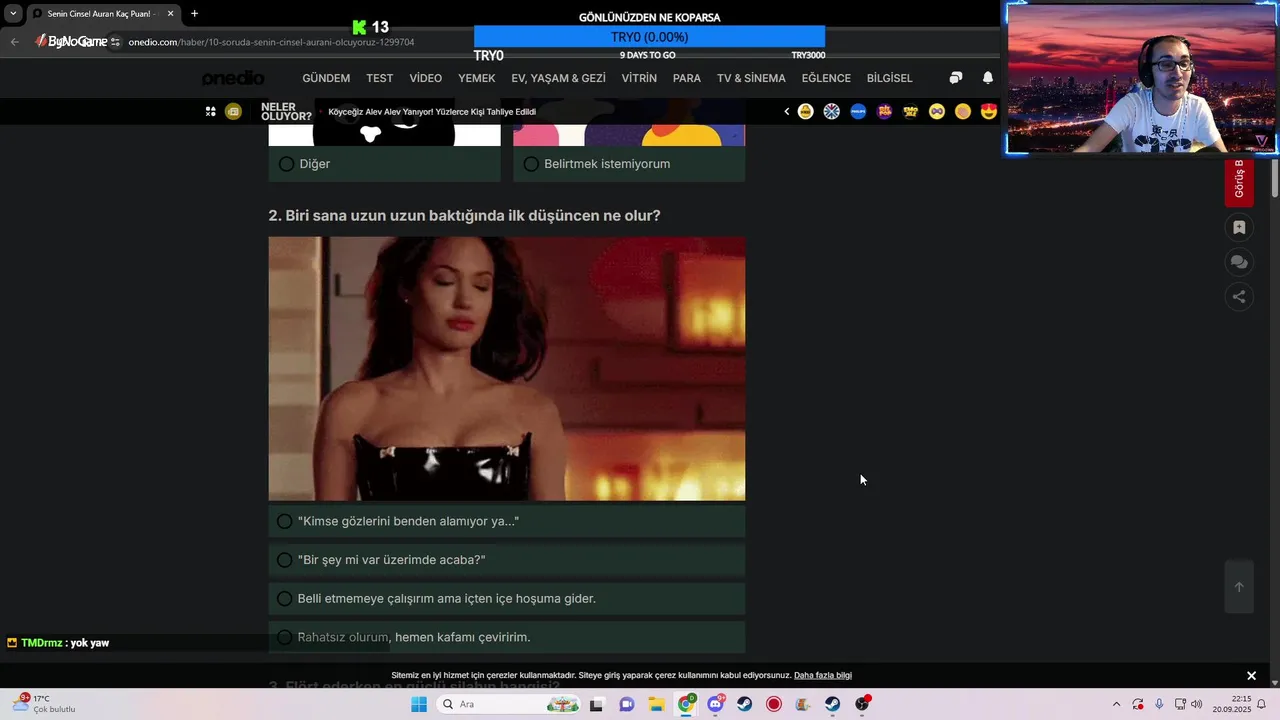This screenshot has width=1280, height=720.
Task: Open a new browser tab with plus
Action: [194, 14]
